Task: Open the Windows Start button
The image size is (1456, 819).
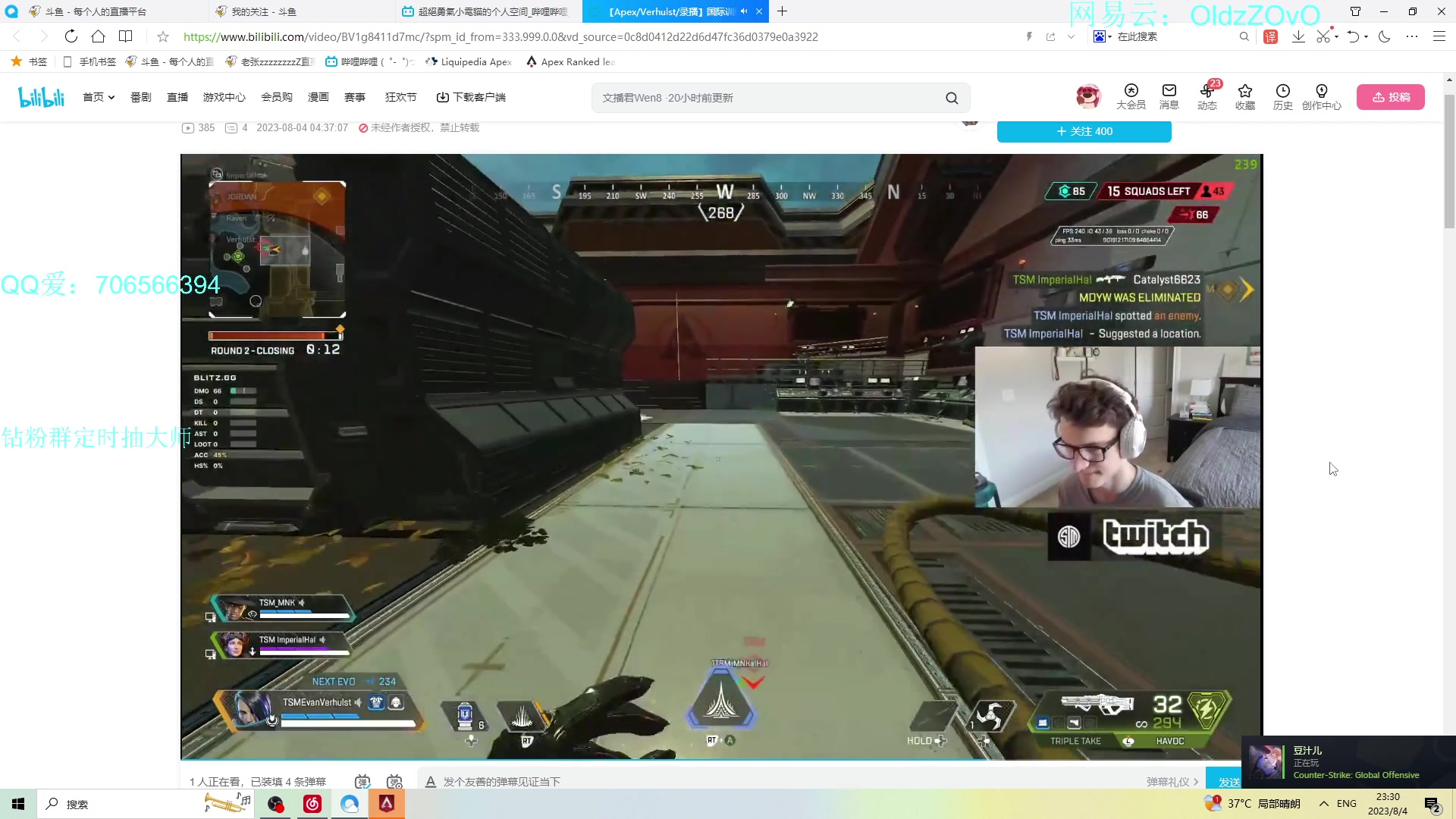Action: [x=18, y=804]
